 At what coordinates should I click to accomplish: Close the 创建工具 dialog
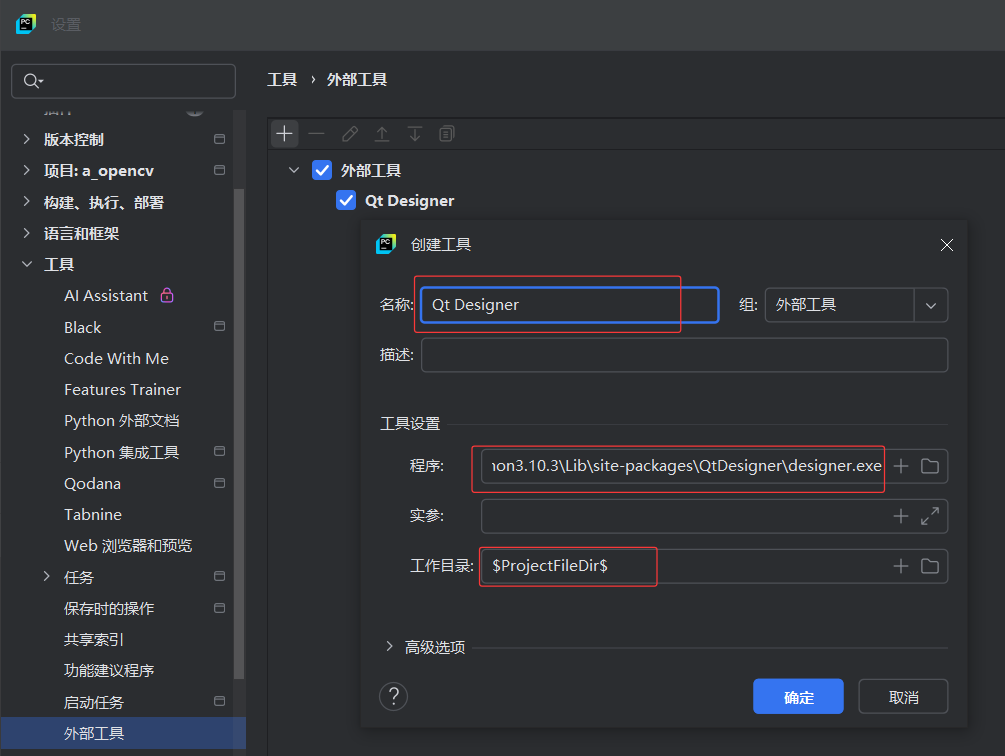pyautogui.click(x=946, y=245)
